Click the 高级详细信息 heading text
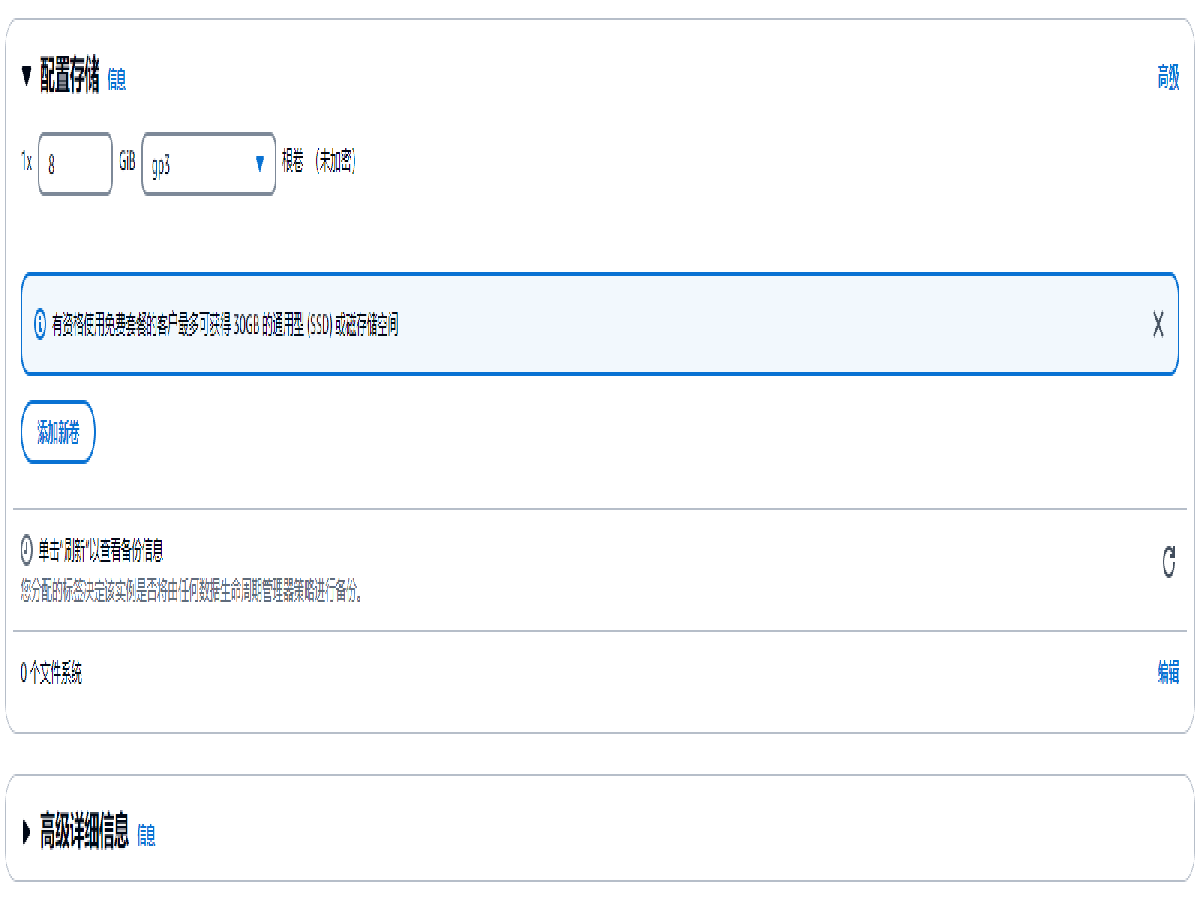 pos(84,832)
